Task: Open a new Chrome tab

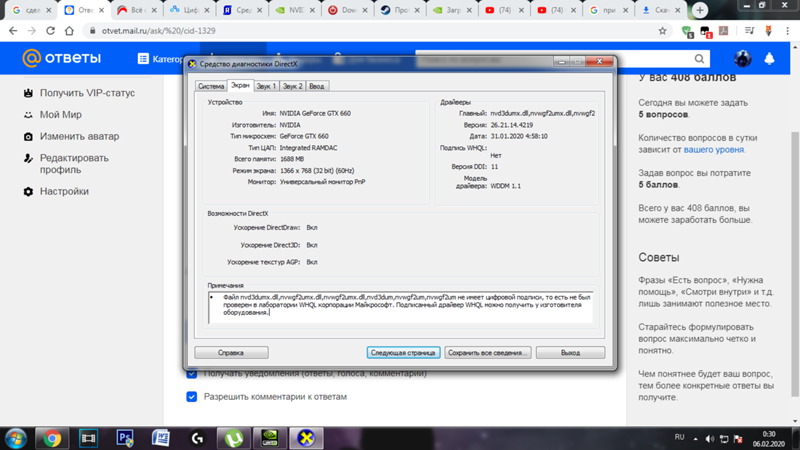Action: coord(700,10)
